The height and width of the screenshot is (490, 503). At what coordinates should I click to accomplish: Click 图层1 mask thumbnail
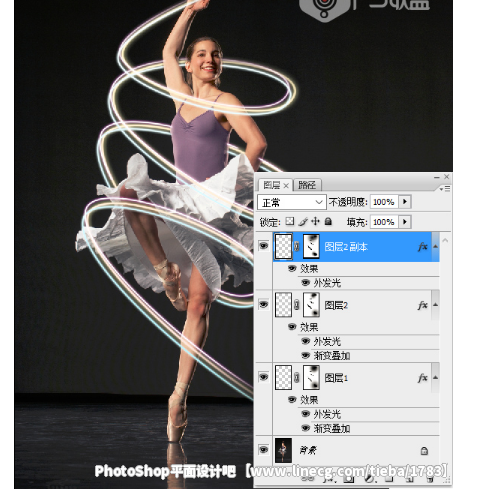click(x=311, y=377)
